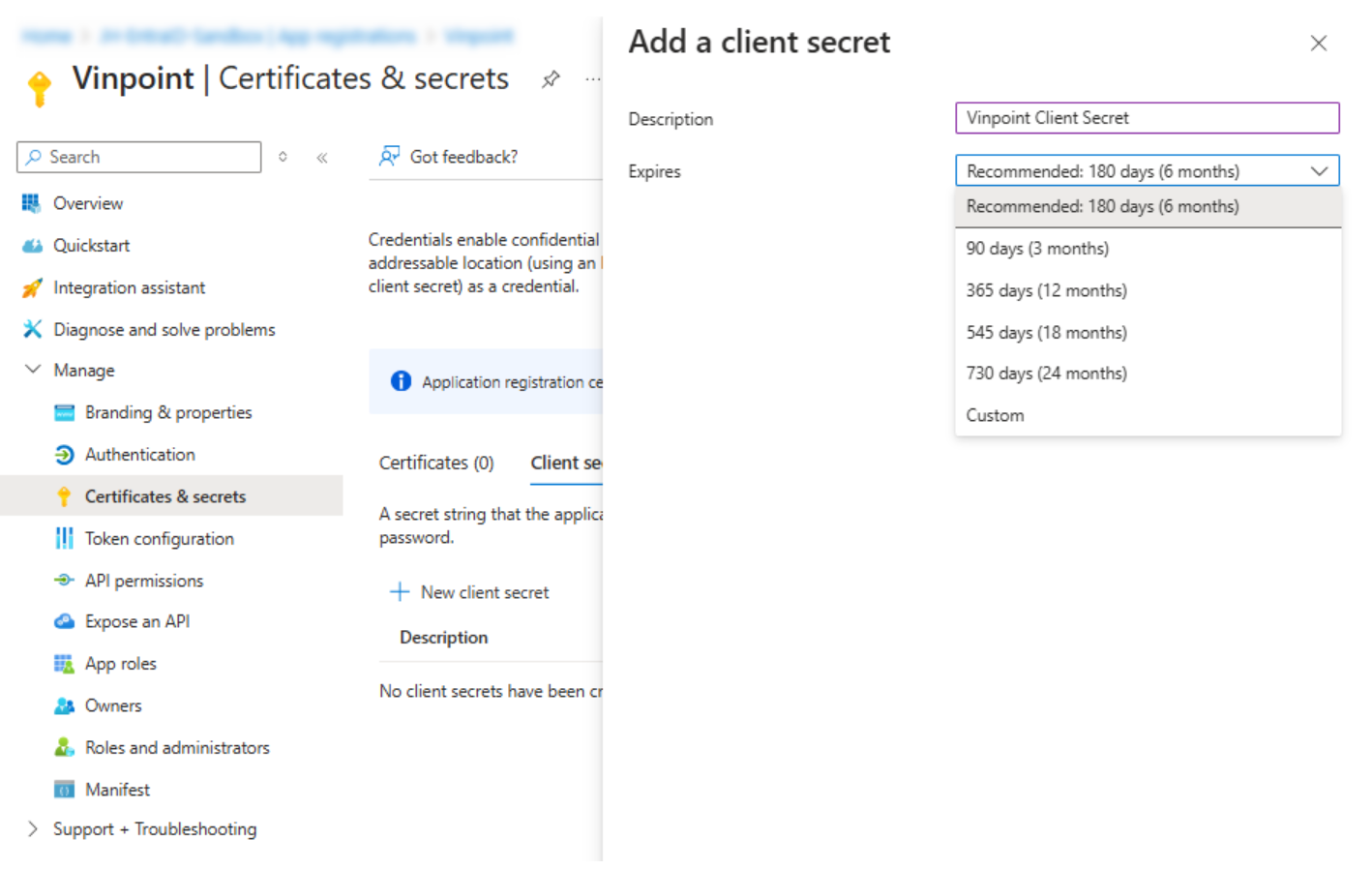The image size is (1372, 869).
Task: Choose 730 days (24 months) expiry
Action: [x=1148, y=374]
